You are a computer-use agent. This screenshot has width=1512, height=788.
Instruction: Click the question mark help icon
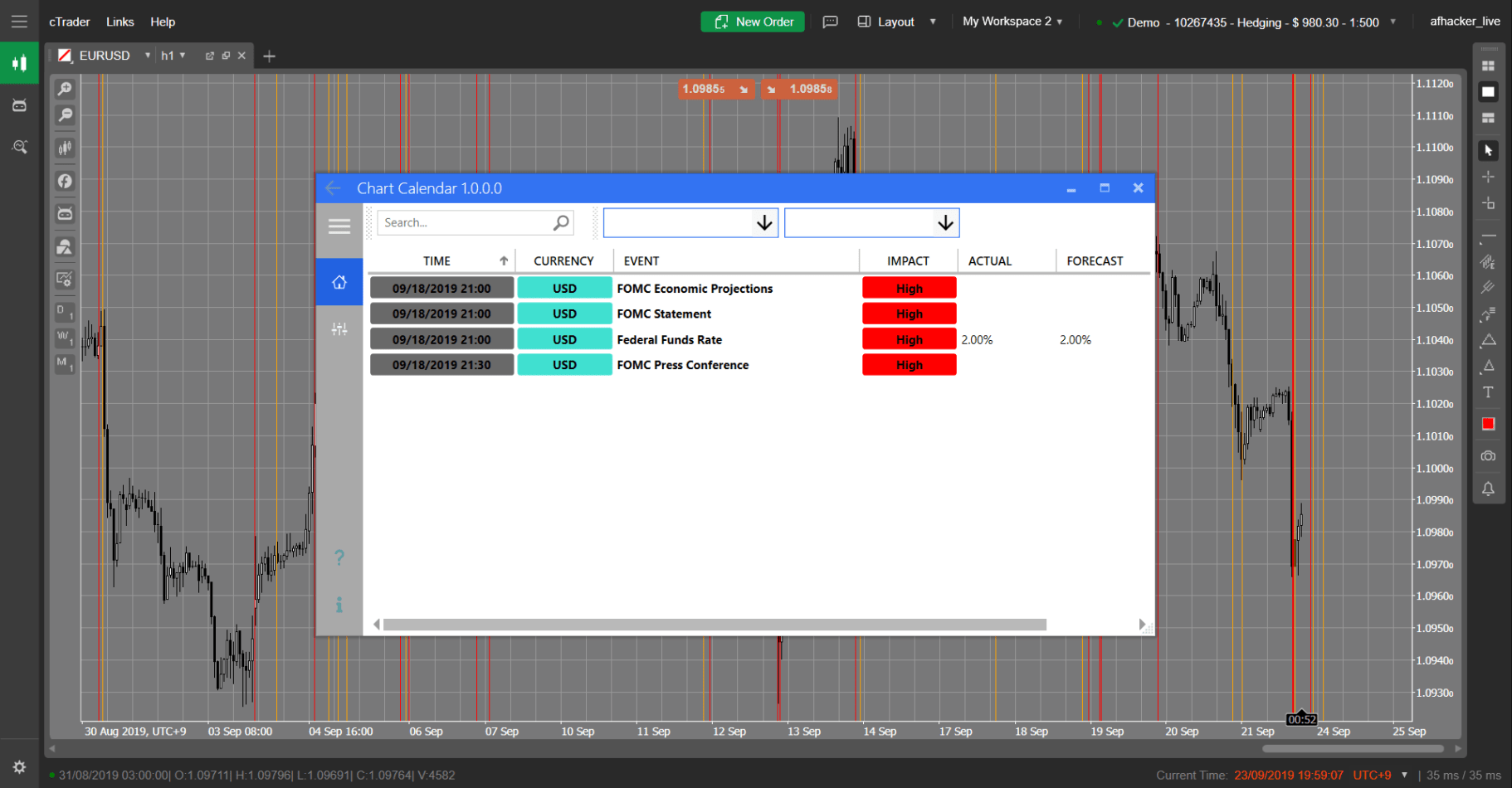click(339, 557)
